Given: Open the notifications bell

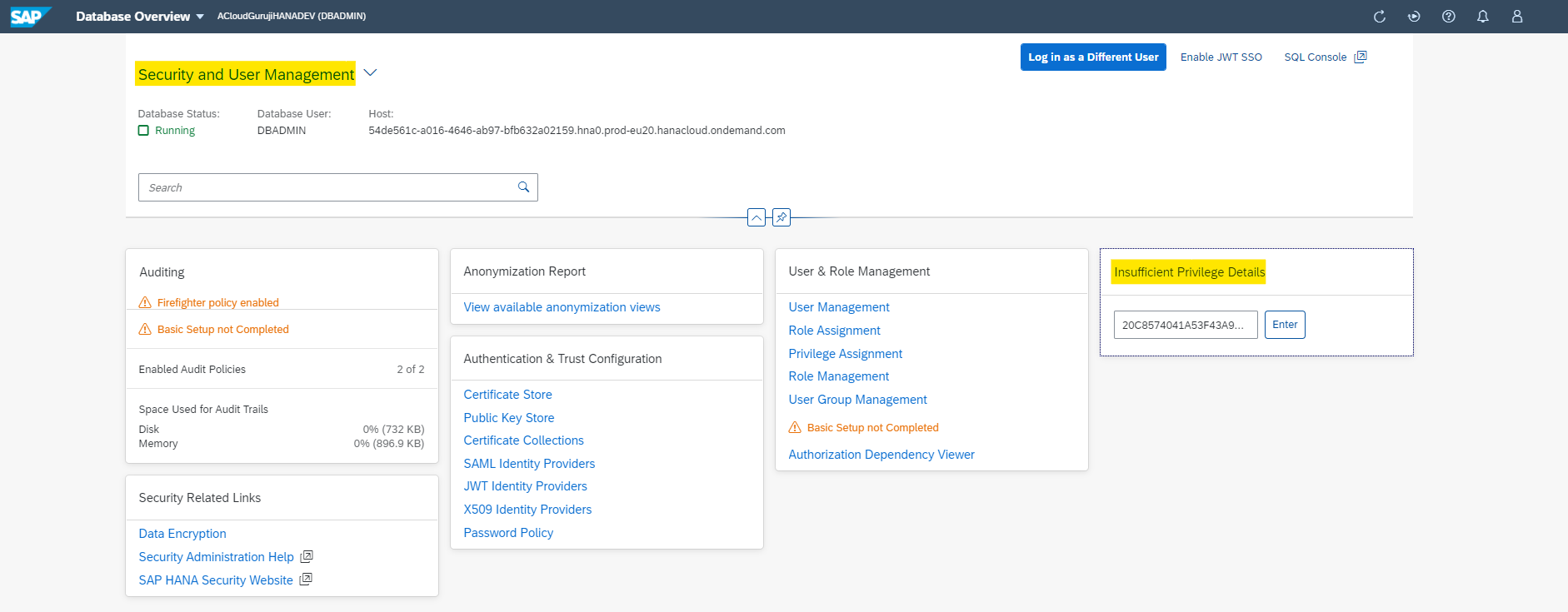Looking at the screenshot, I should click(x=1482, y=17).
